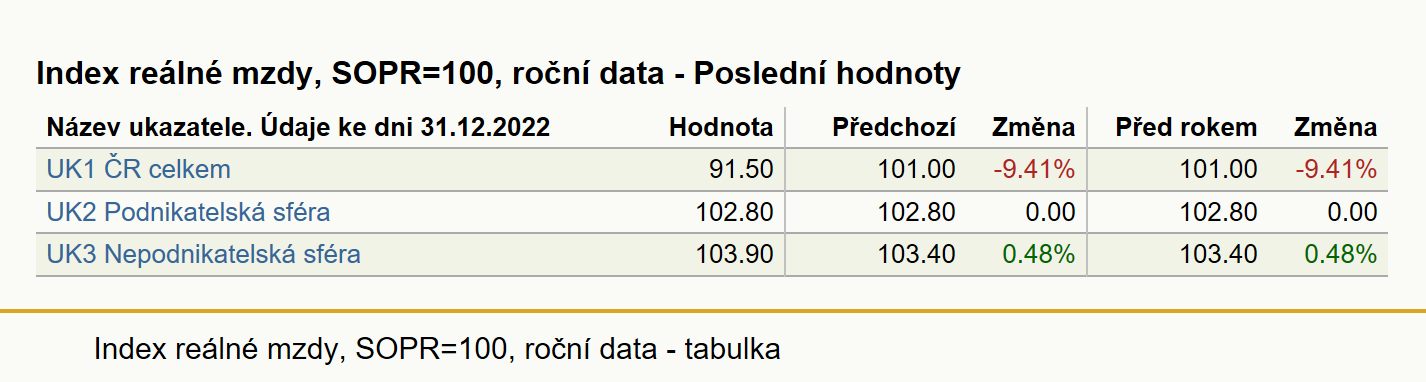Viewport: 1426px width, 382px height.
Task: Click the green 0.48% in last column
Action: tap(1341, 255)
